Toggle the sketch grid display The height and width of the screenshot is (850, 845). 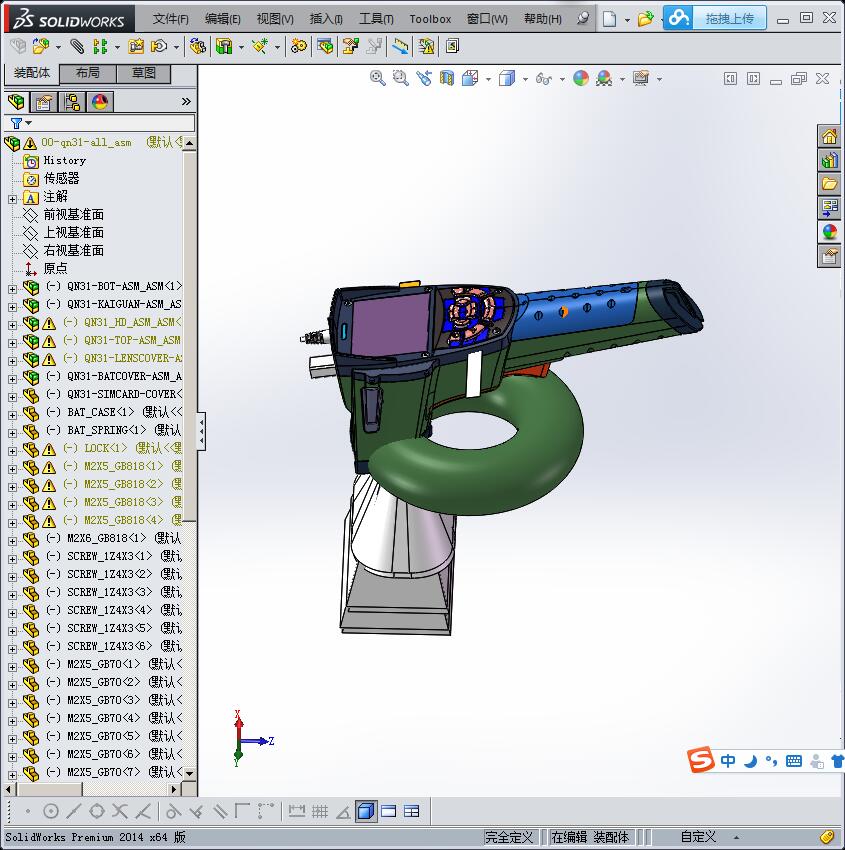pos(318,811)
